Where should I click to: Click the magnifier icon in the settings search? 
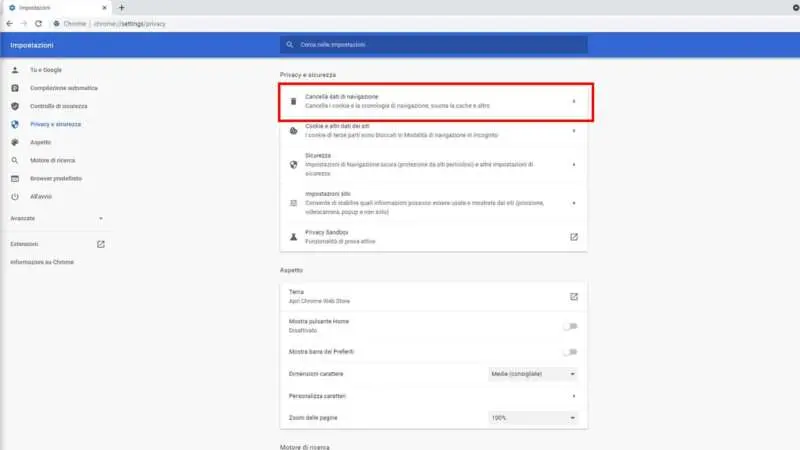(290, 44)
